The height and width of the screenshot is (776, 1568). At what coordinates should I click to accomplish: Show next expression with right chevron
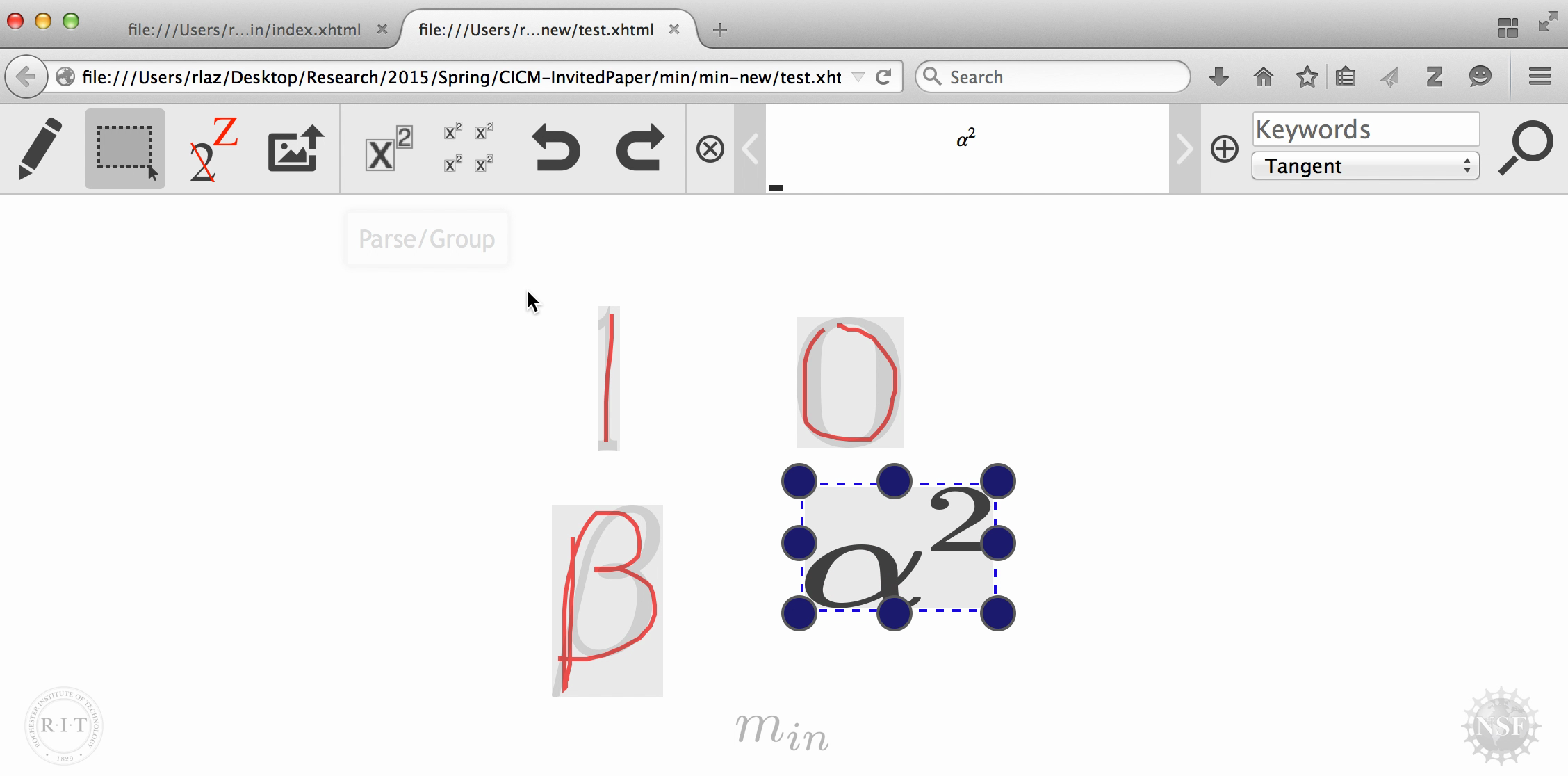click(x=1184, y=149)
